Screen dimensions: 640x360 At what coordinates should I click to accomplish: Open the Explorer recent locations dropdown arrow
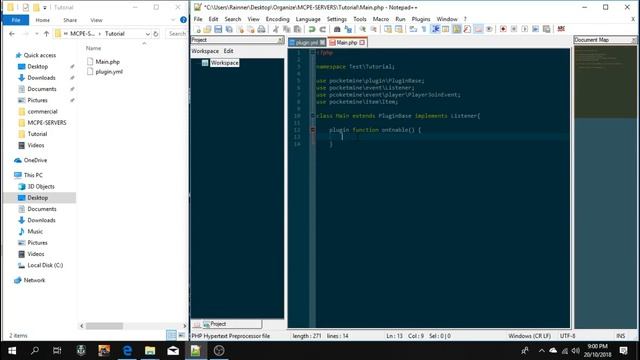[36, 34]
